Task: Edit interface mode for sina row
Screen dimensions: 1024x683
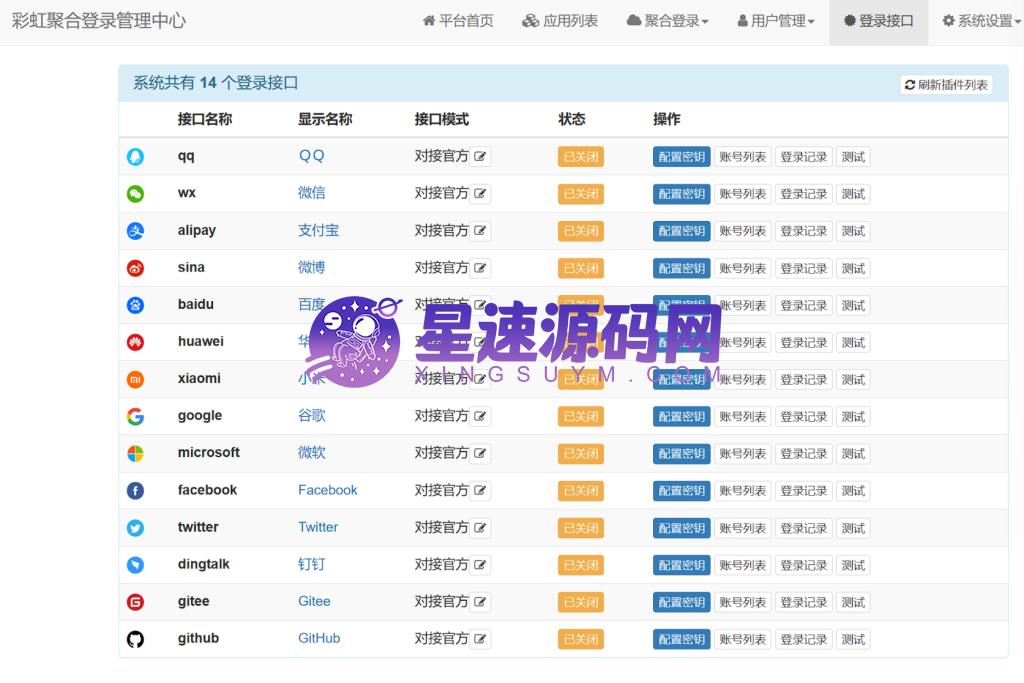Action: pyautogui.click(x=480, y=268)
